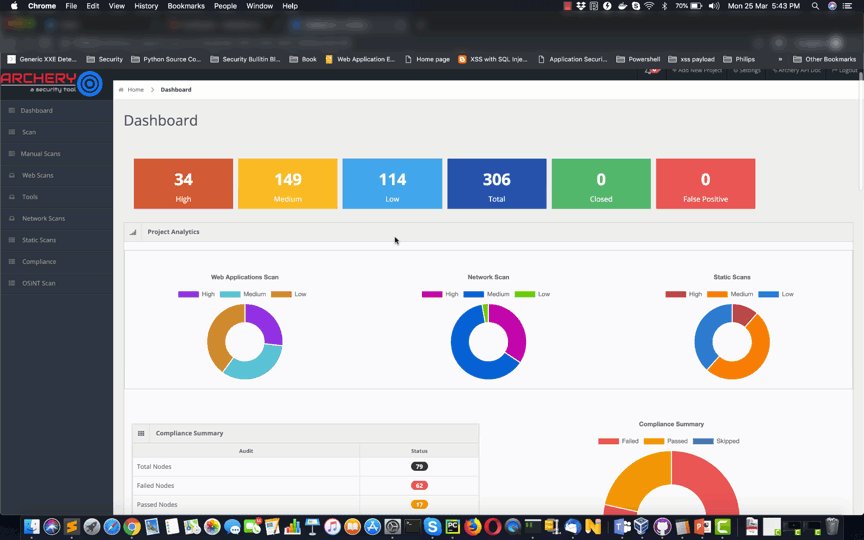The image size is (864, 540).
Task: Show hidden bookmarks via the chevron
Action: click(780, 59)
